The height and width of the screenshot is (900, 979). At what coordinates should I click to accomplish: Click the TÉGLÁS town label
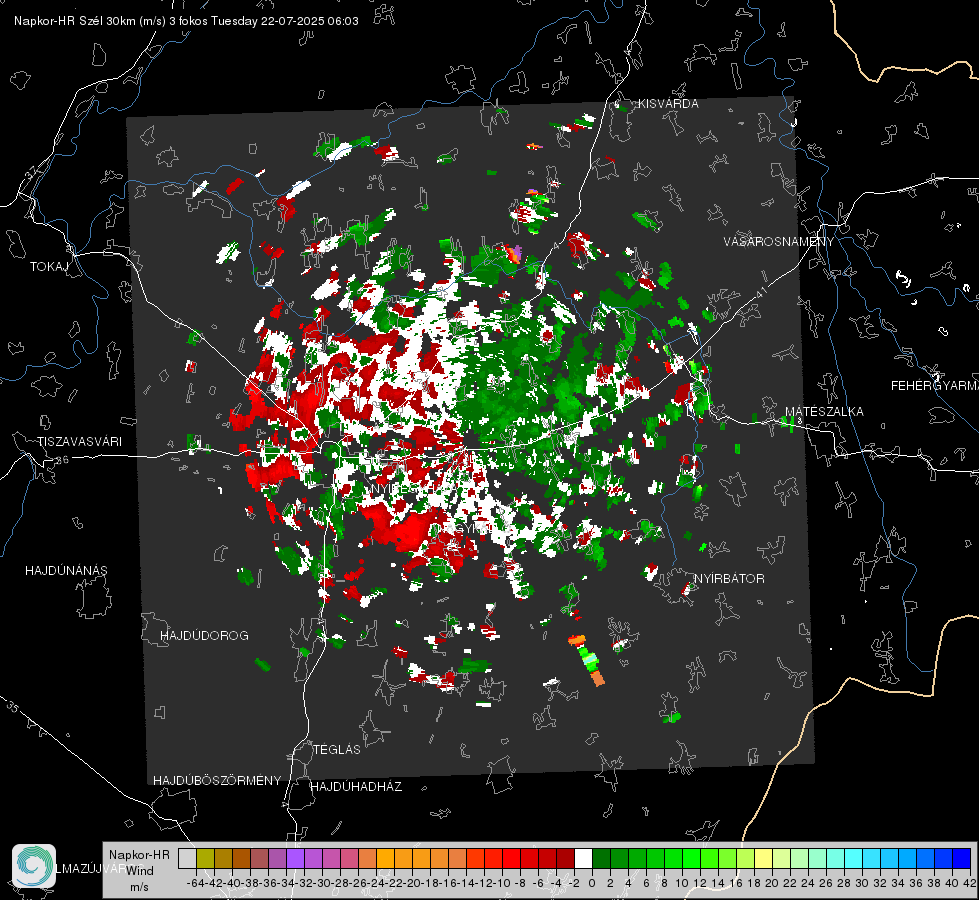point(337,749)
